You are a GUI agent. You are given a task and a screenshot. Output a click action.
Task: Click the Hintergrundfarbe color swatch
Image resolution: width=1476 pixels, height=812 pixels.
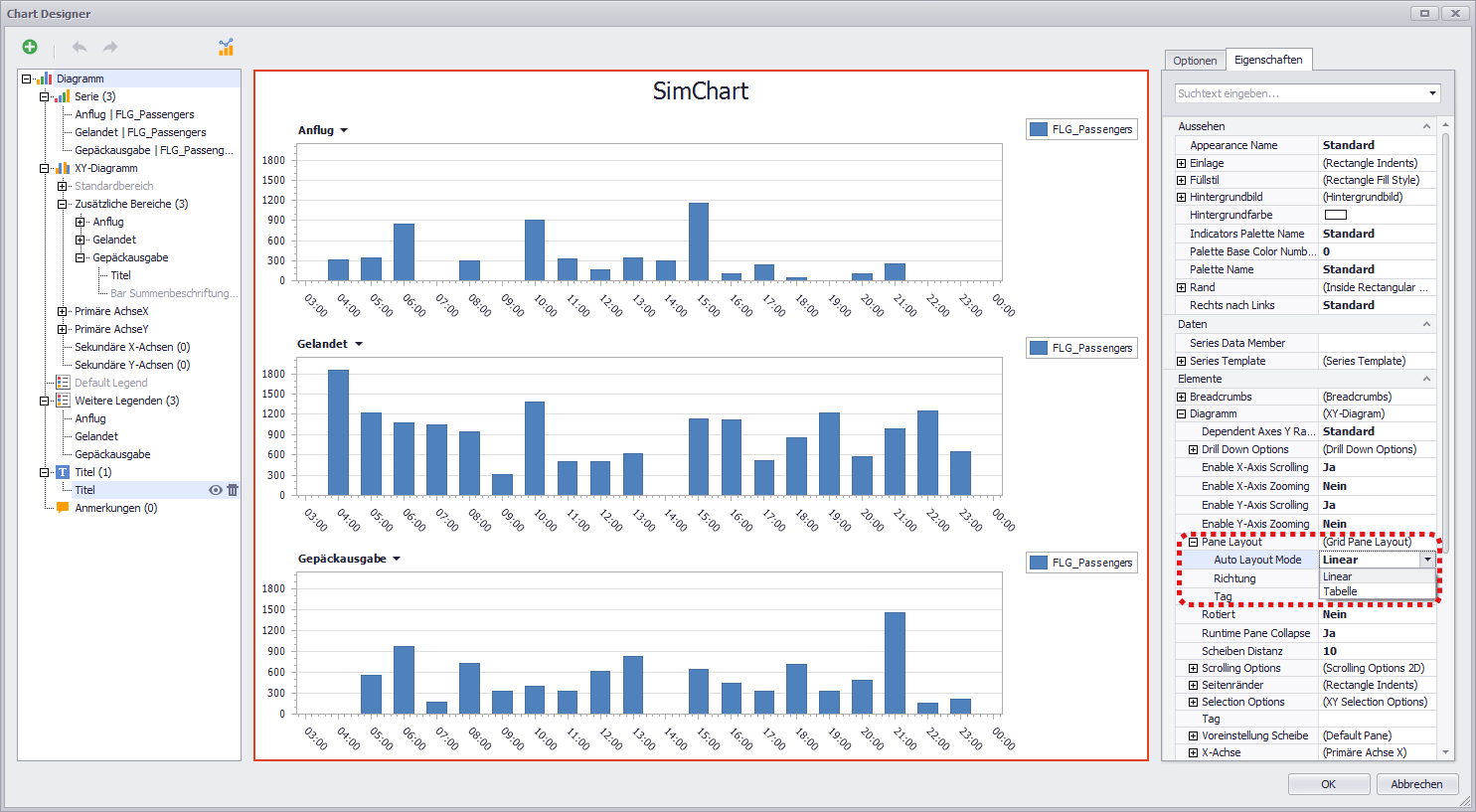(x=1336, y=215)
